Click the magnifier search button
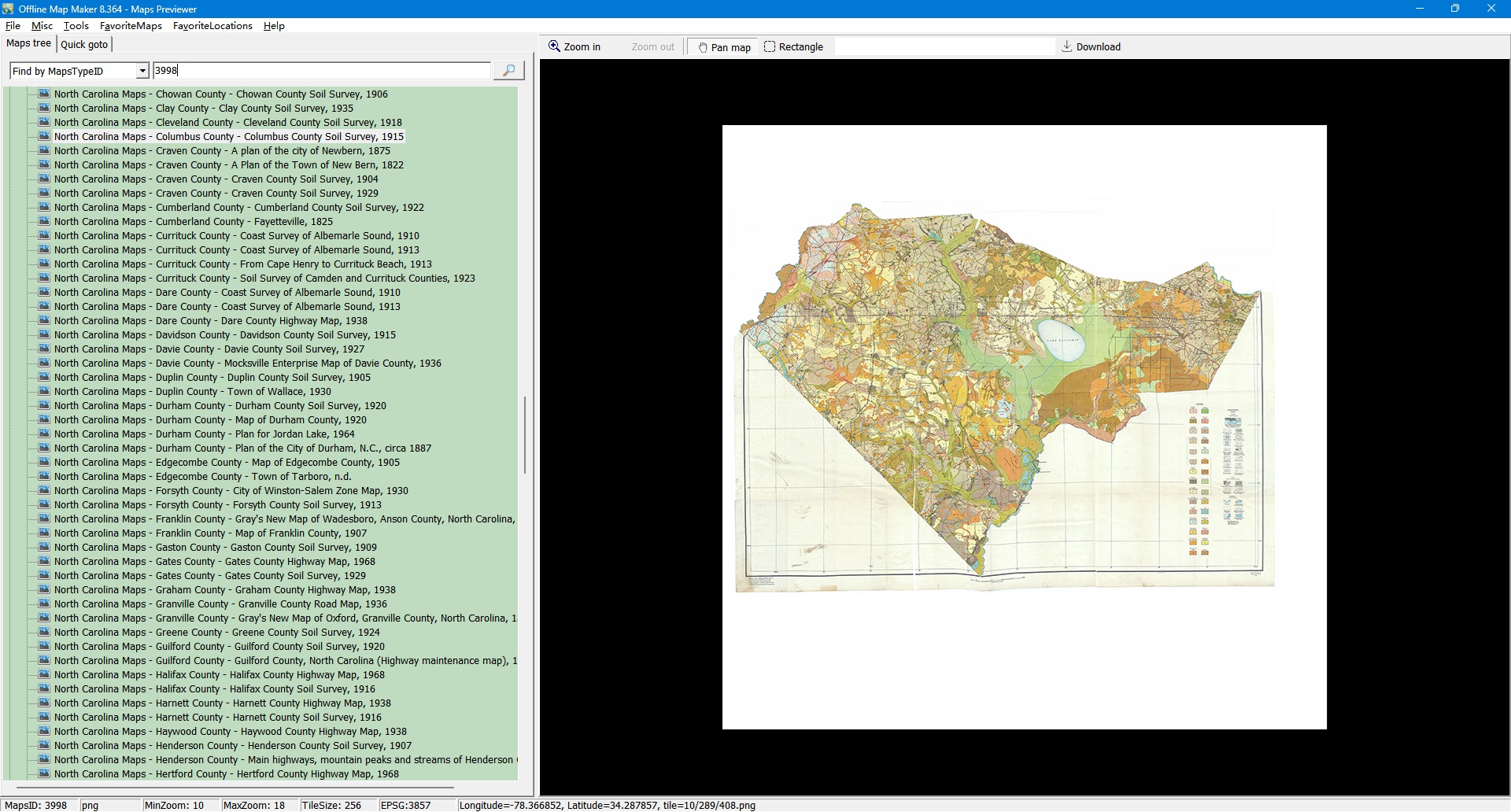This screenshot has height=812, width=1511. click(508, 71)
